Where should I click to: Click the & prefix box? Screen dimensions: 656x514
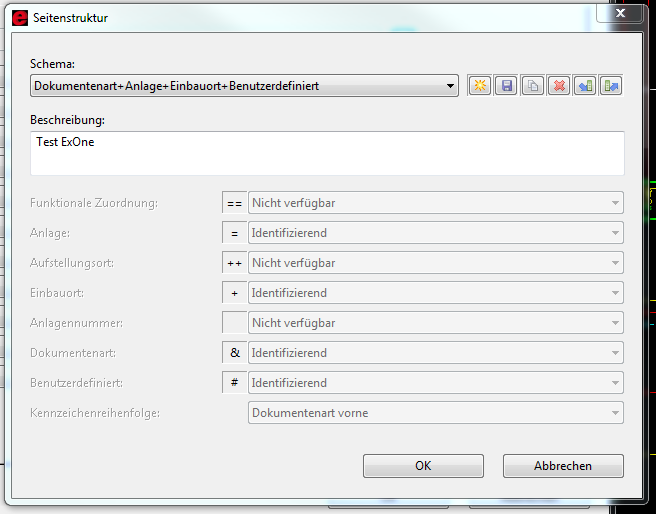(234, 353)
